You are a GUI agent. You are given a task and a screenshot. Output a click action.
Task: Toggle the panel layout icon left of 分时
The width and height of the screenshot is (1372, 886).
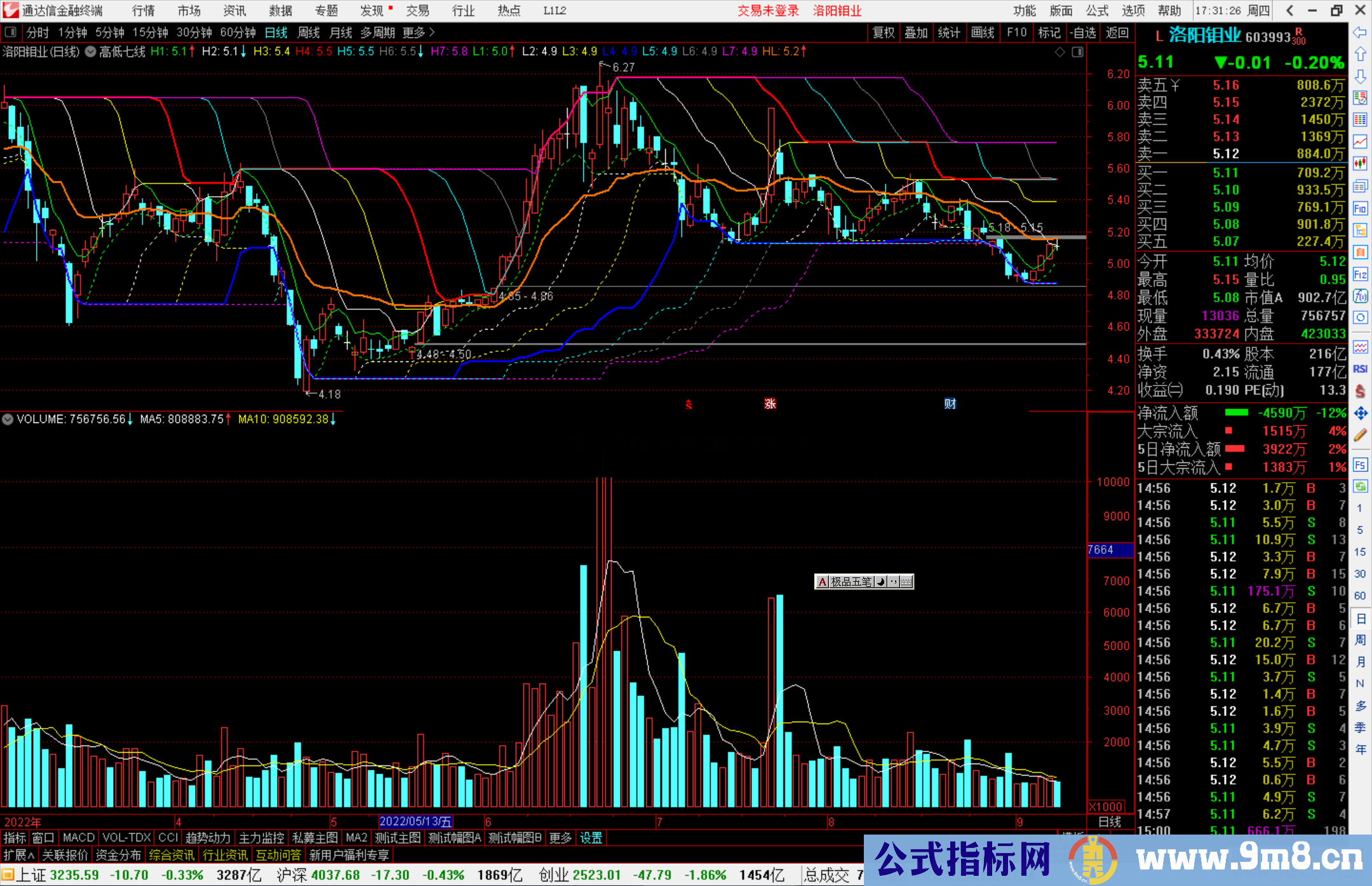pos(11,32)
